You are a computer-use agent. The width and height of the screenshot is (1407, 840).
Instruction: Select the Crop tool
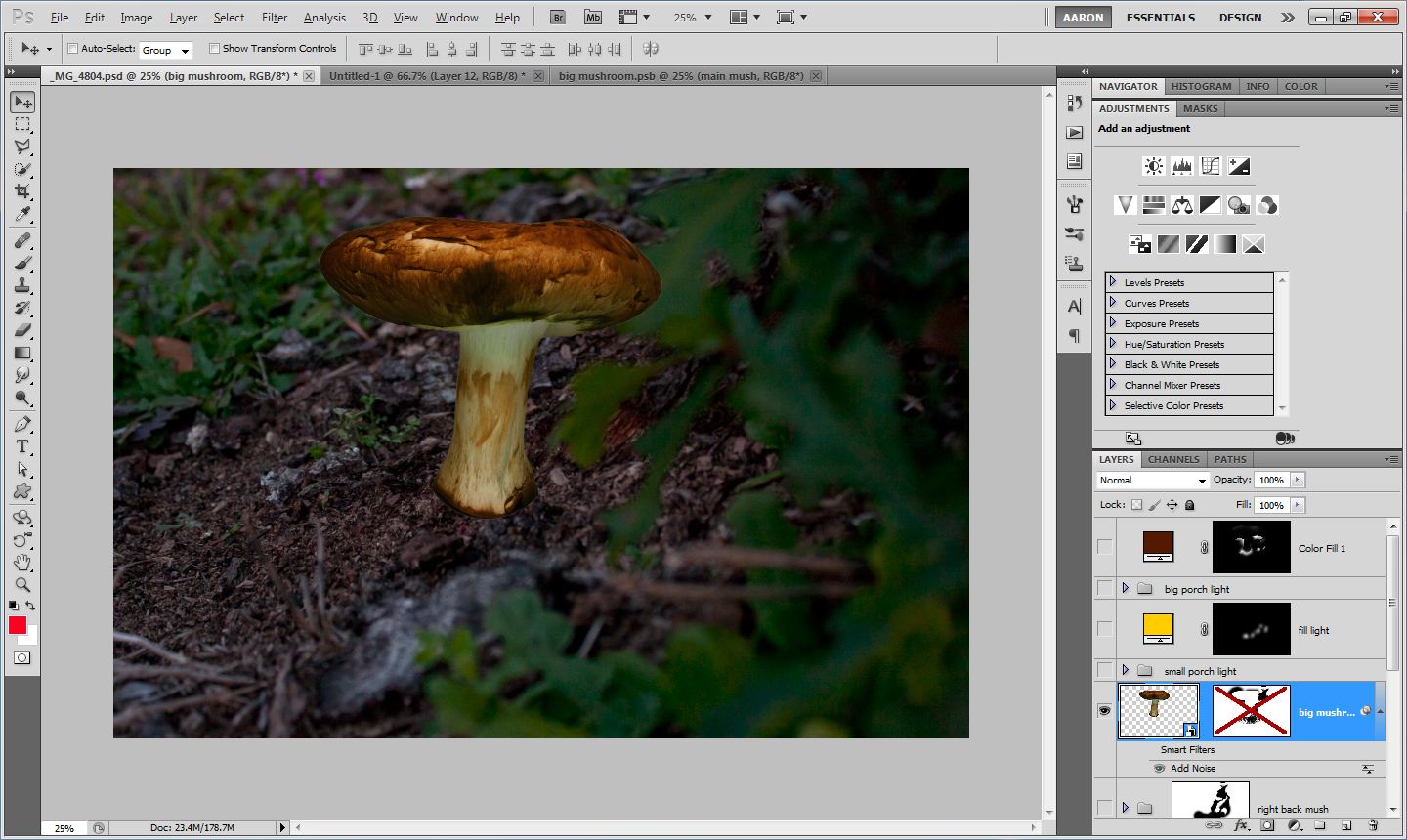pos(21,191)
